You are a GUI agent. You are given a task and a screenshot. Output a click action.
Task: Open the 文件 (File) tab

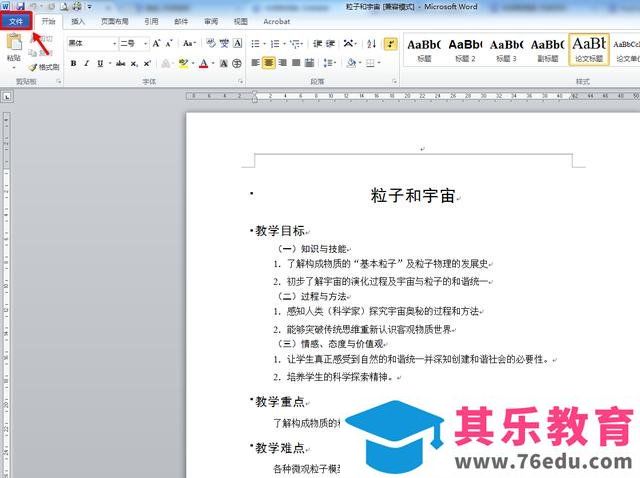[16, 21]
